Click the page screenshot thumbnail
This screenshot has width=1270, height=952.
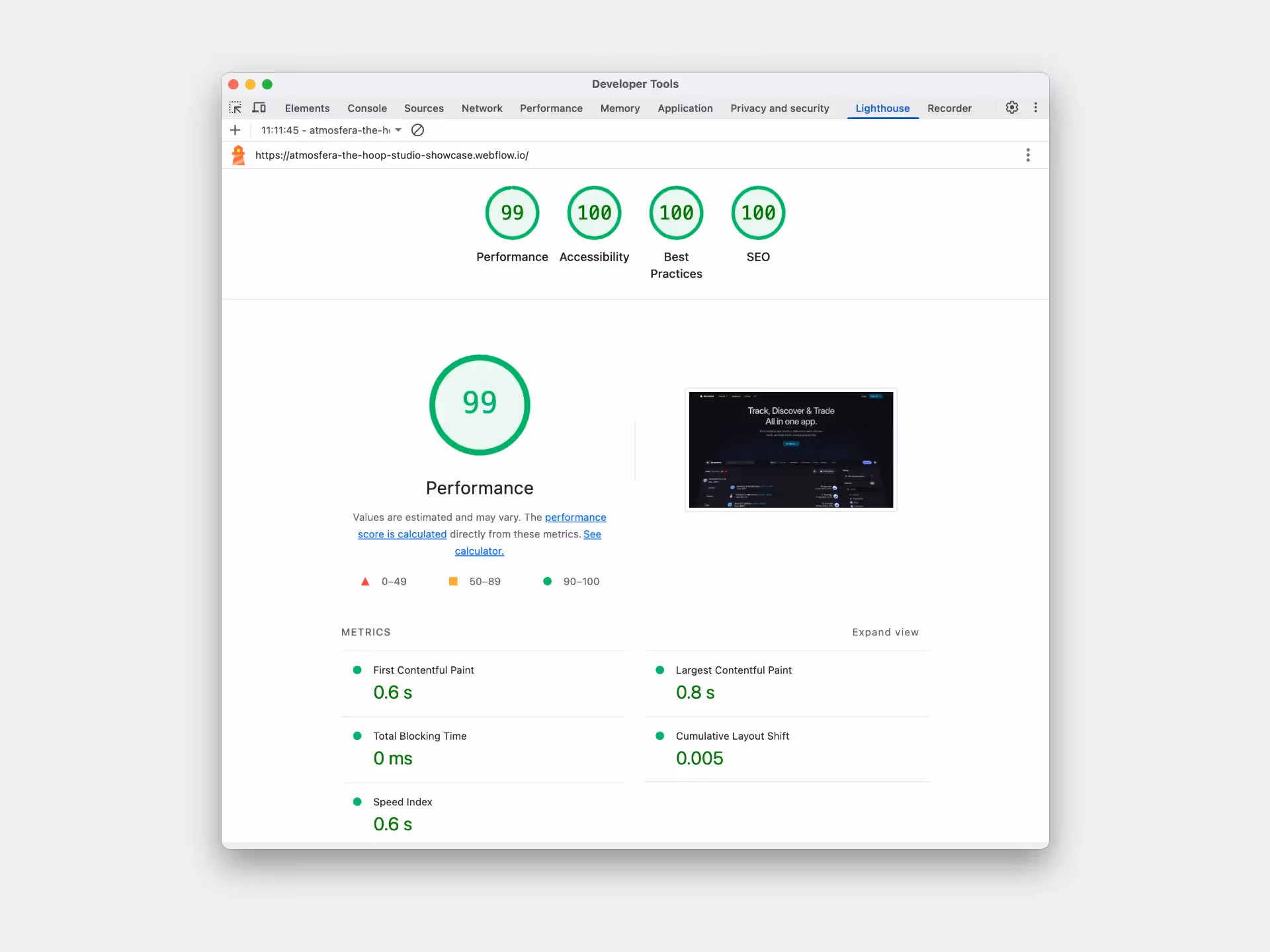790,450
